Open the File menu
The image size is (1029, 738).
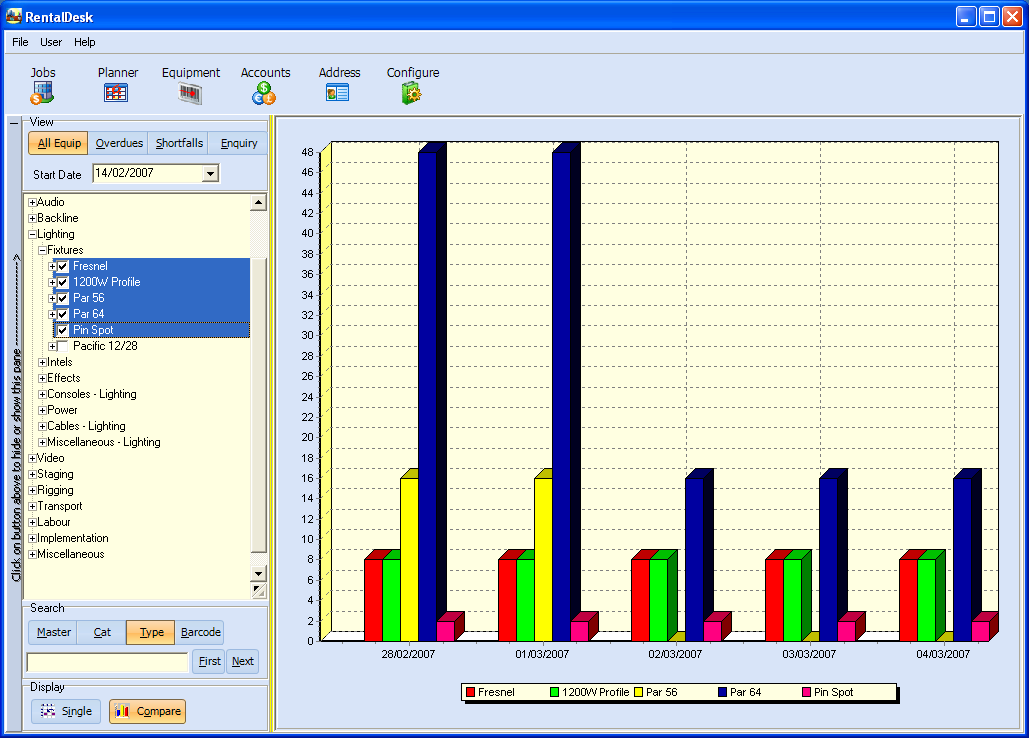click(20, 42)
